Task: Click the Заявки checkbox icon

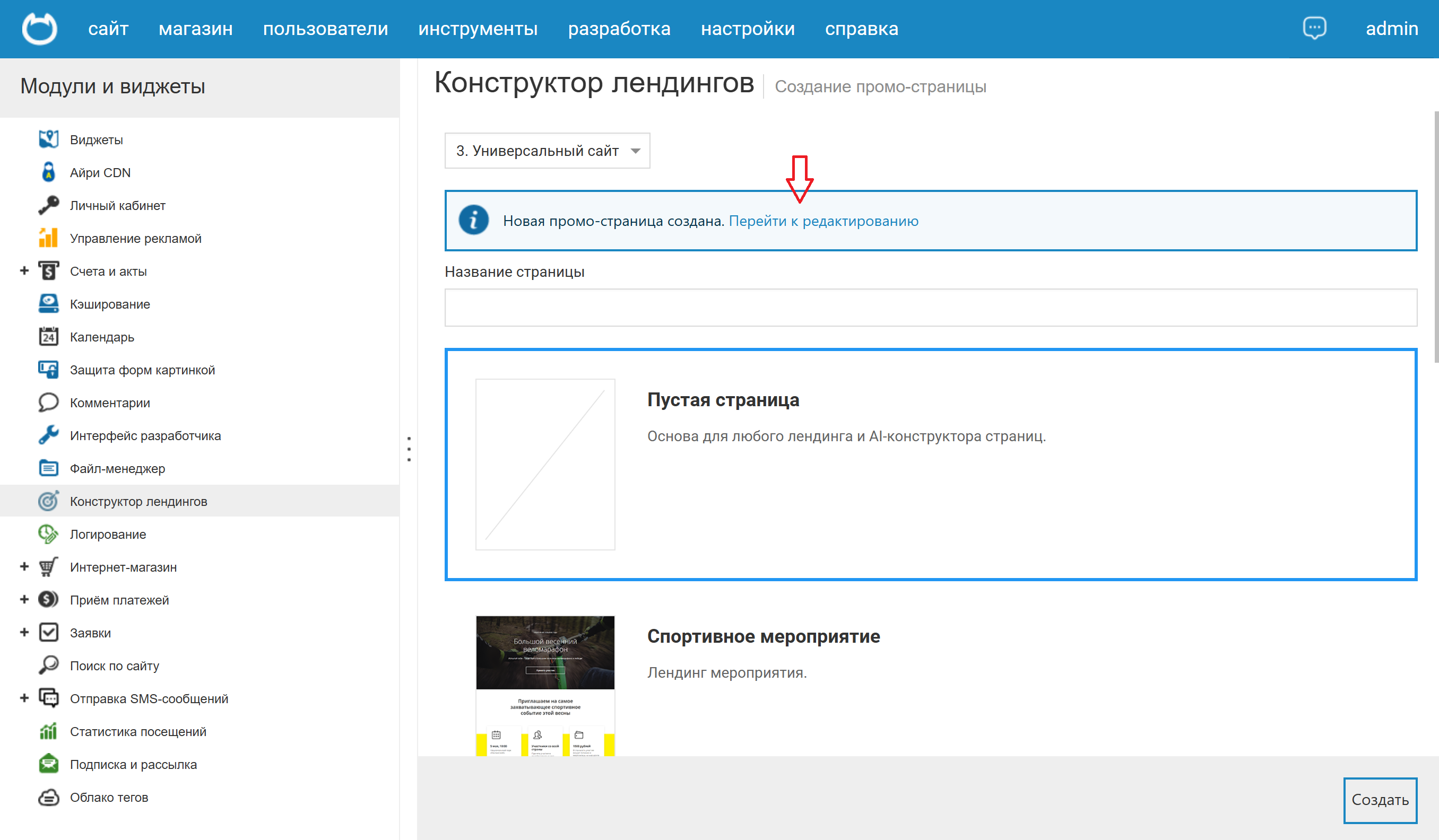Action: (48, 633)
